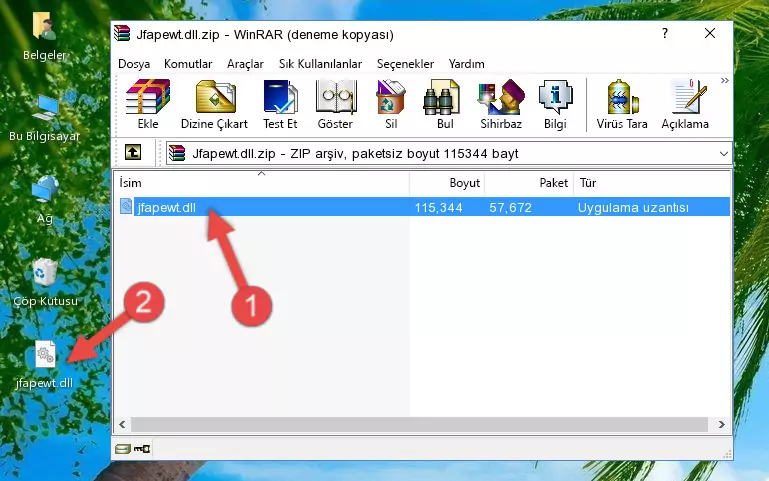Click the 115,344 size value
Image resolution: width=769 pixels, height=481 pixels.
pos(438,208)
